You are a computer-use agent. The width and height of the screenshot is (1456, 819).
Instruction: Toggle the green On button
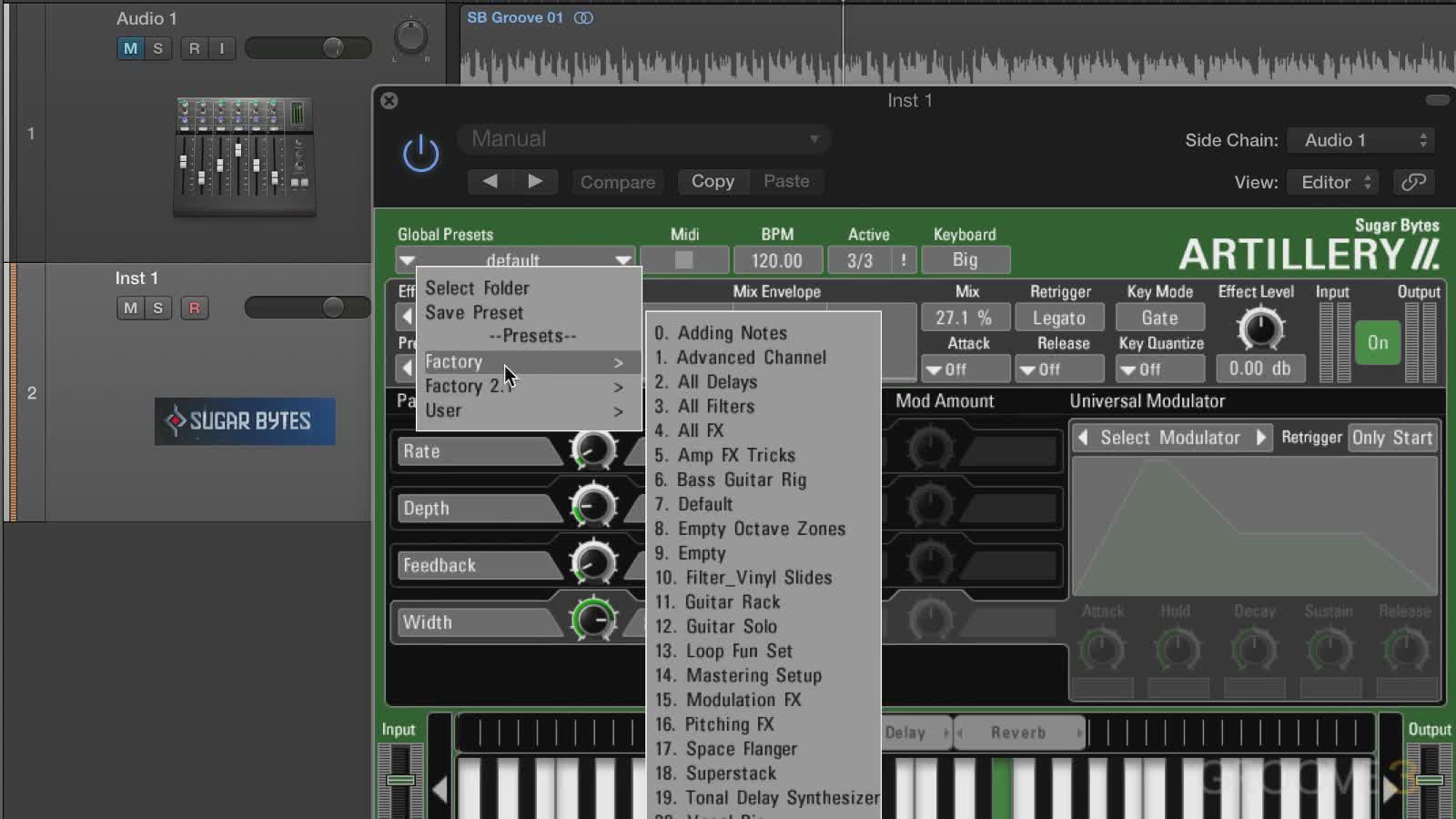[x=1378, y=342]
